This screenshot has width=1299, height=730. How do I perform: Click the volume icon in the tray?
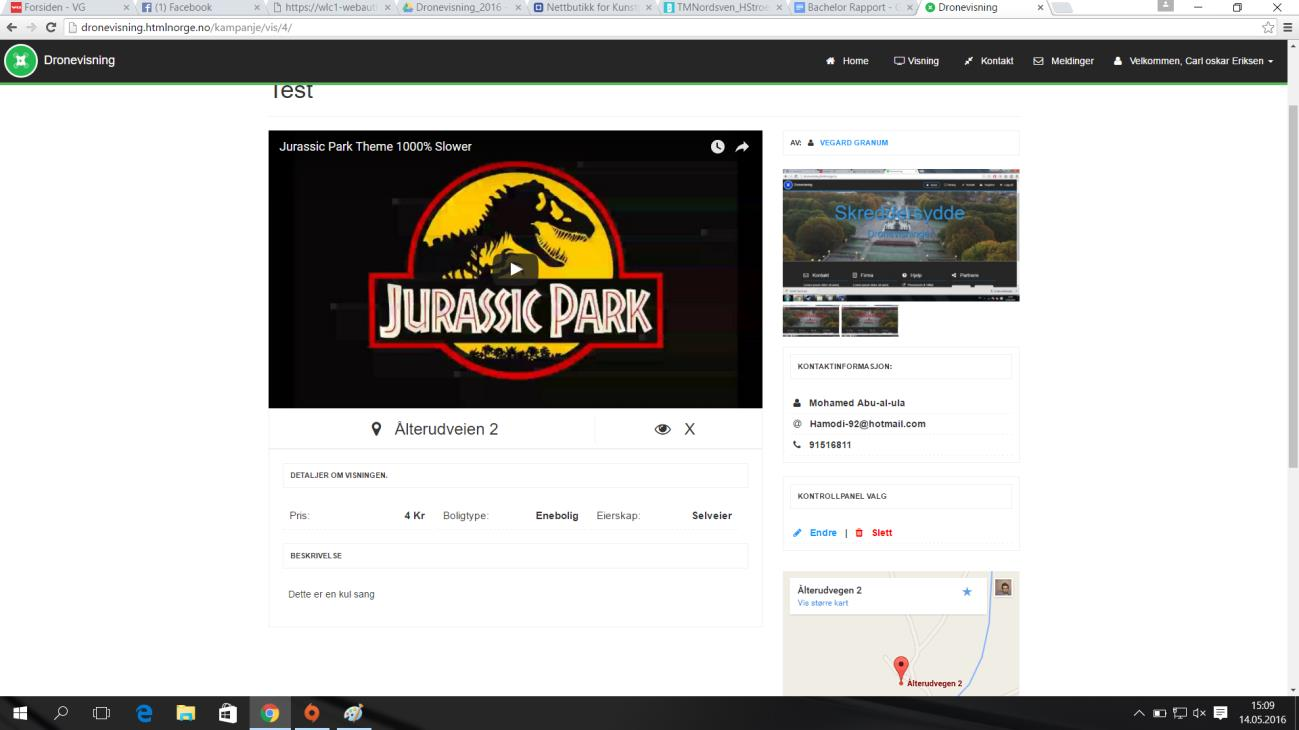[x=1199, y=713]
